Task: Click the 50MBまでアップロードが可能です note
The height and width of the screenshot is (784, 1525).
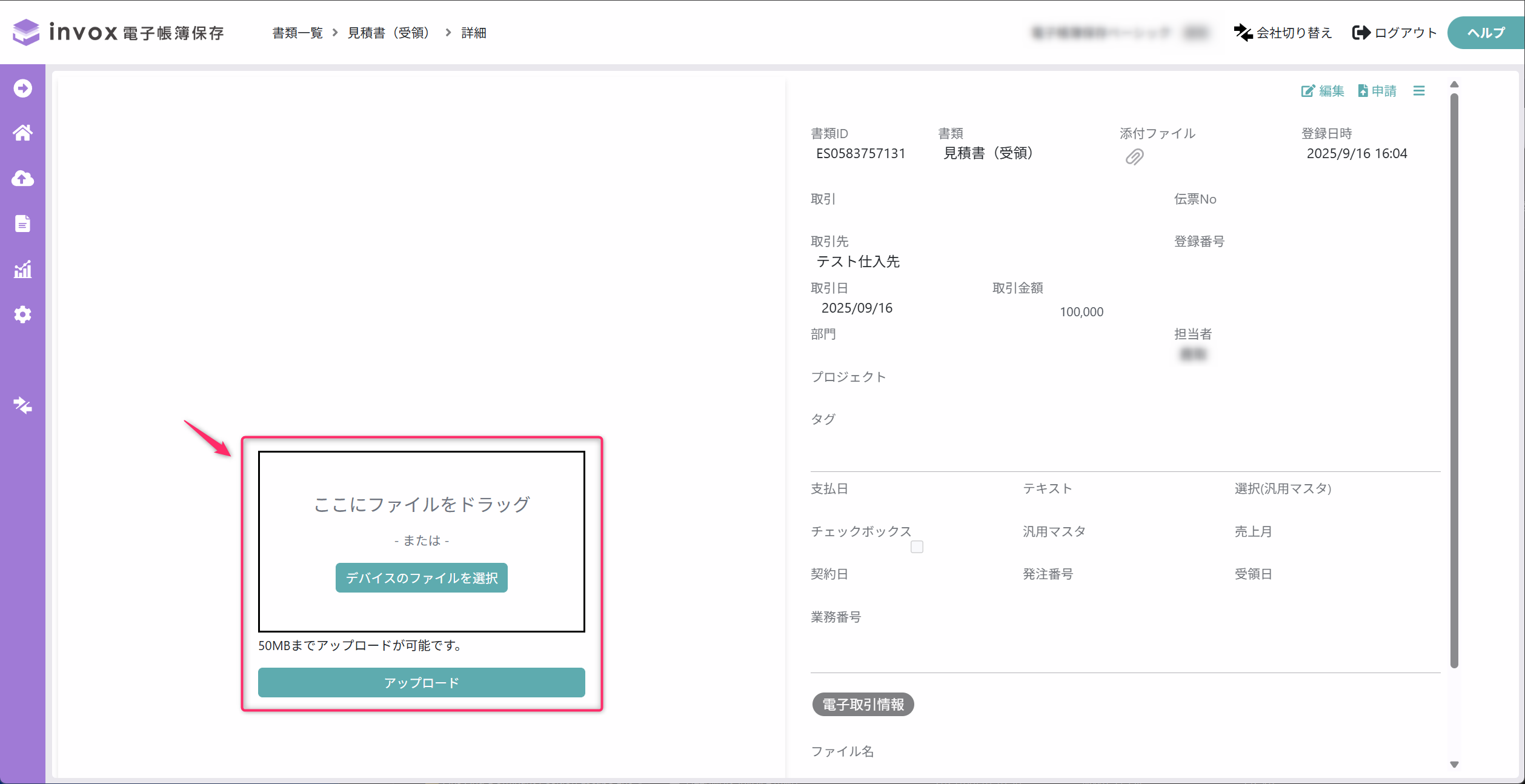Action: coord(362,646)
